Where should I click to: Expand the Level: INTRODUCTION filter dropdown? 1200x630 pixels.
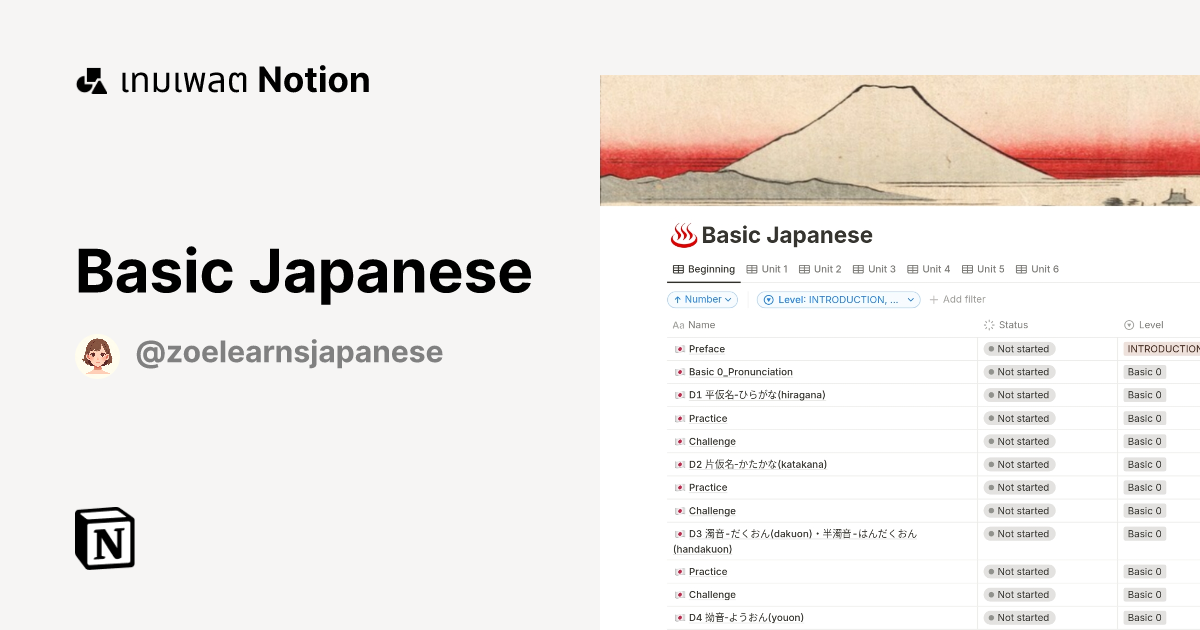(x=838, y=299)
